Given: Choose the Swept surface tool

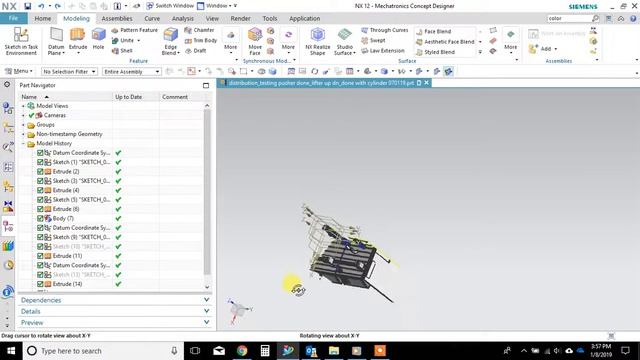Looking at the screenshot, I should tap(373, 40).
